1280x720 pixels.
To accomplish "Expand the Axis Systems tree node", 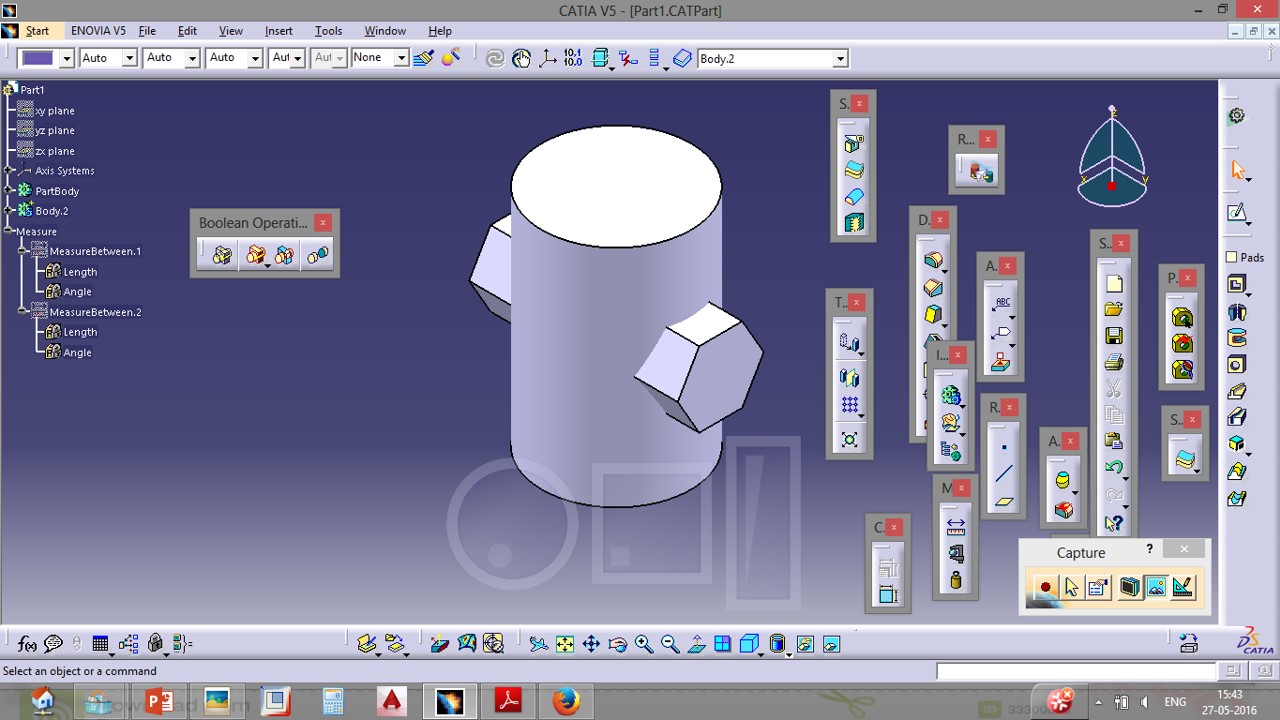I will tap(9, 171).
